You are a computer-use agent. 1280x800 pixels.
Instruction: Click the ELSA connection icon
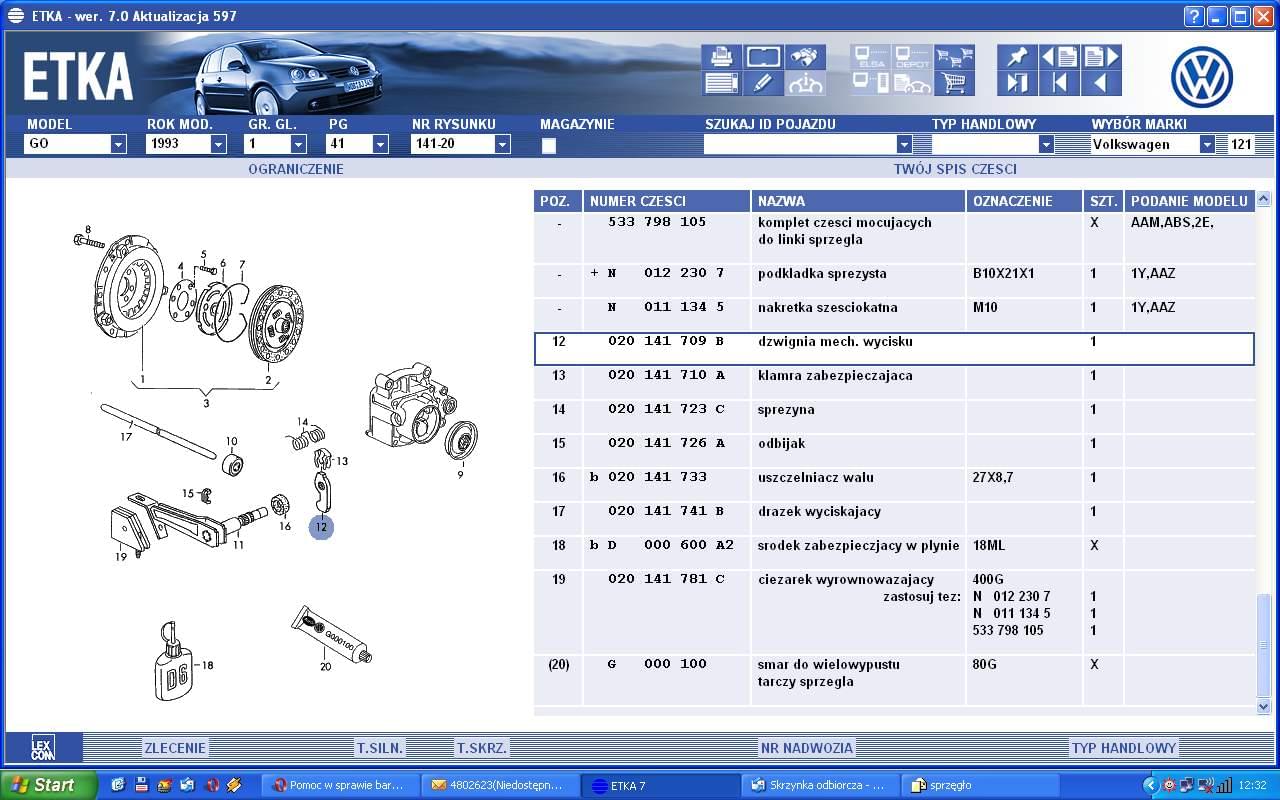click(870, 57)
